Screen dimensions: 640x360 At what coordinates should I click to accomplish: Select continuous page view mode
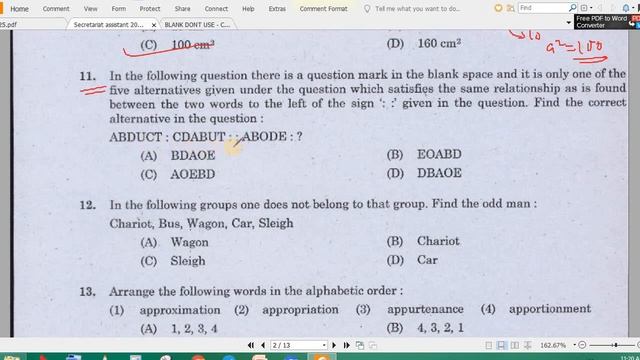(x=501, y=345)
